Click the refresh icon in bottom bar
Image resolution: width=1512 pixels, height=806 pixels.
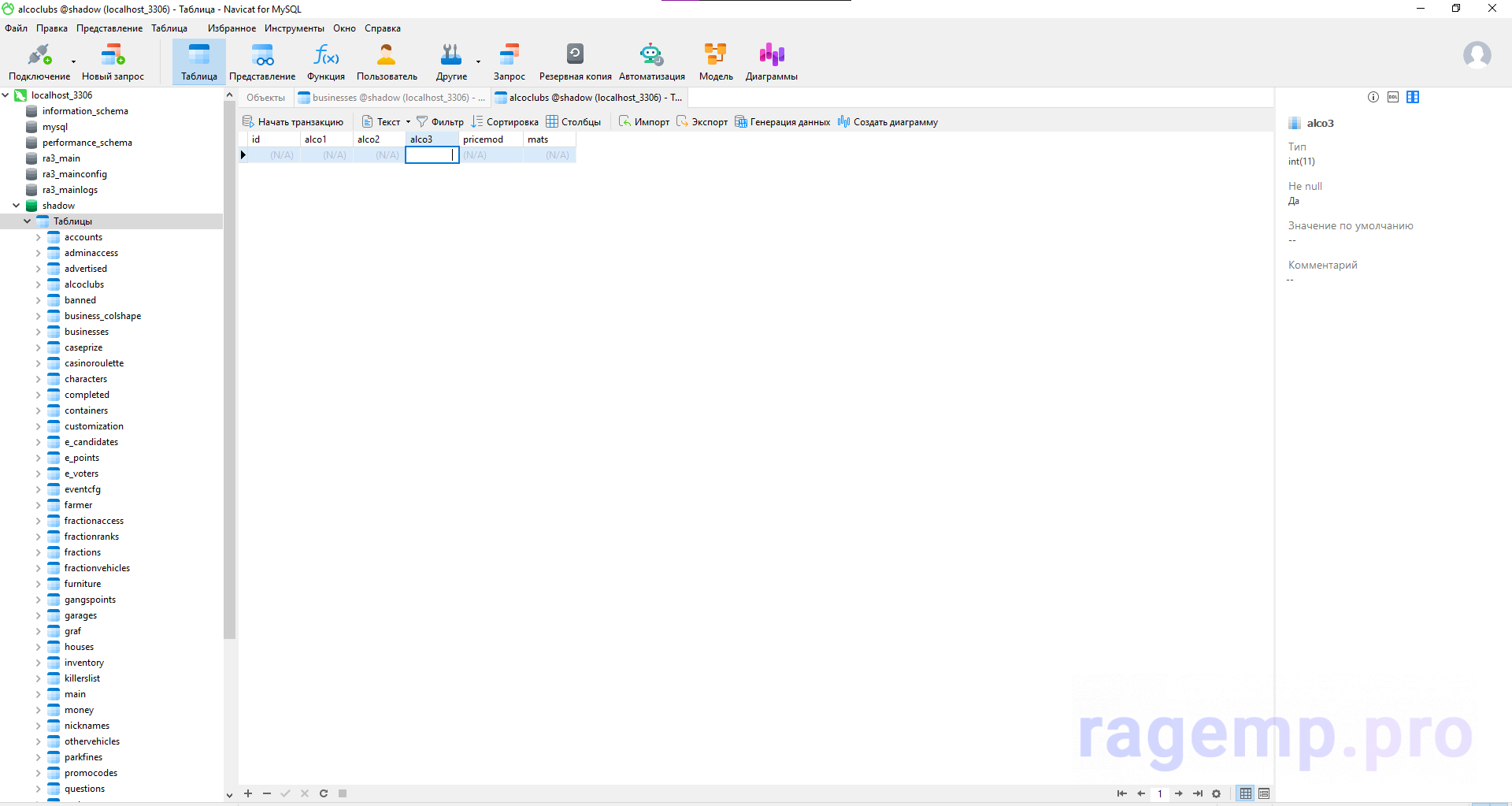[x=324, y=793]
